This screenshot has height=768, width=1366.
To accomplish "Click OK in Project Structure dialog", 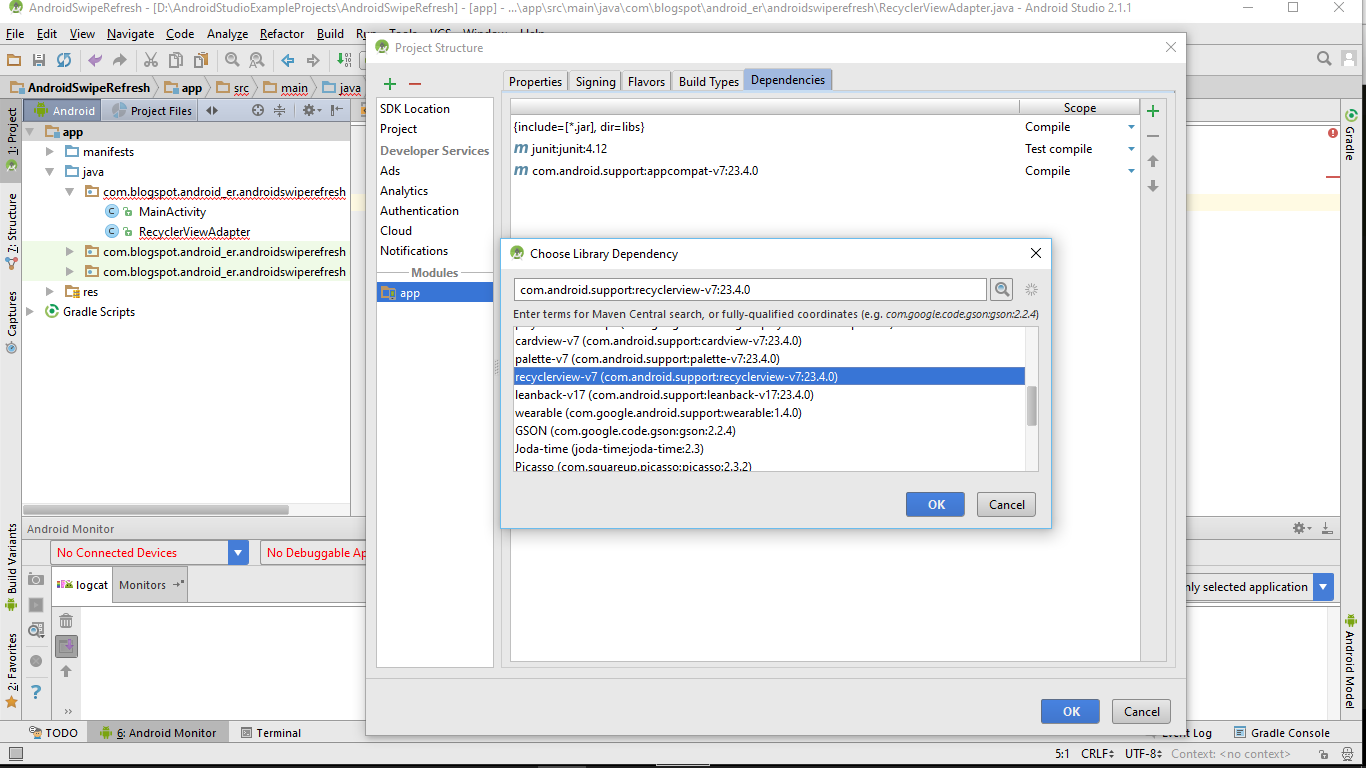I will (1071, 712).
